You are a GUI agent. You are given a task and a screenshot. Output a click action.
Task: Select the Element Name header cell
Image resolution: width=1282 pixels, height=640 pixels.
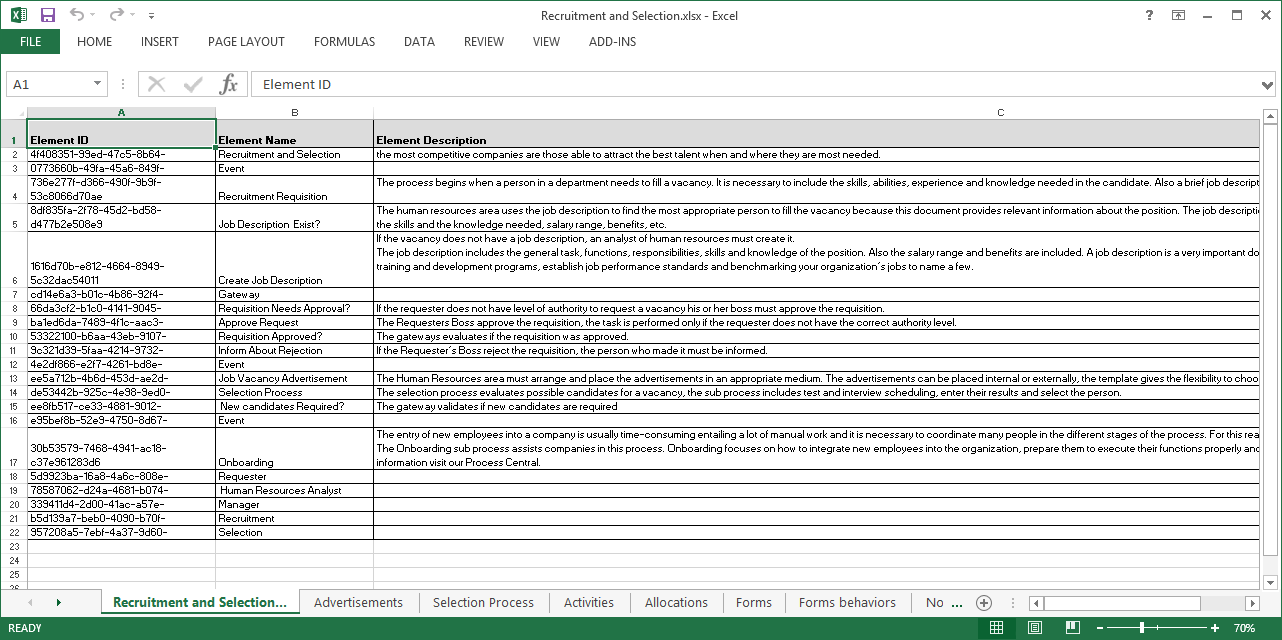click(294, 134)
